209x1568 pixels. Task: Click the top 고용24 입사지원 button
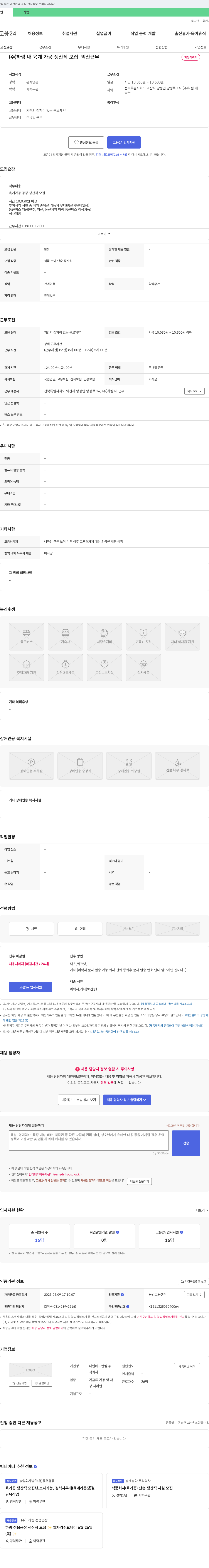click(x=124, y=142)
